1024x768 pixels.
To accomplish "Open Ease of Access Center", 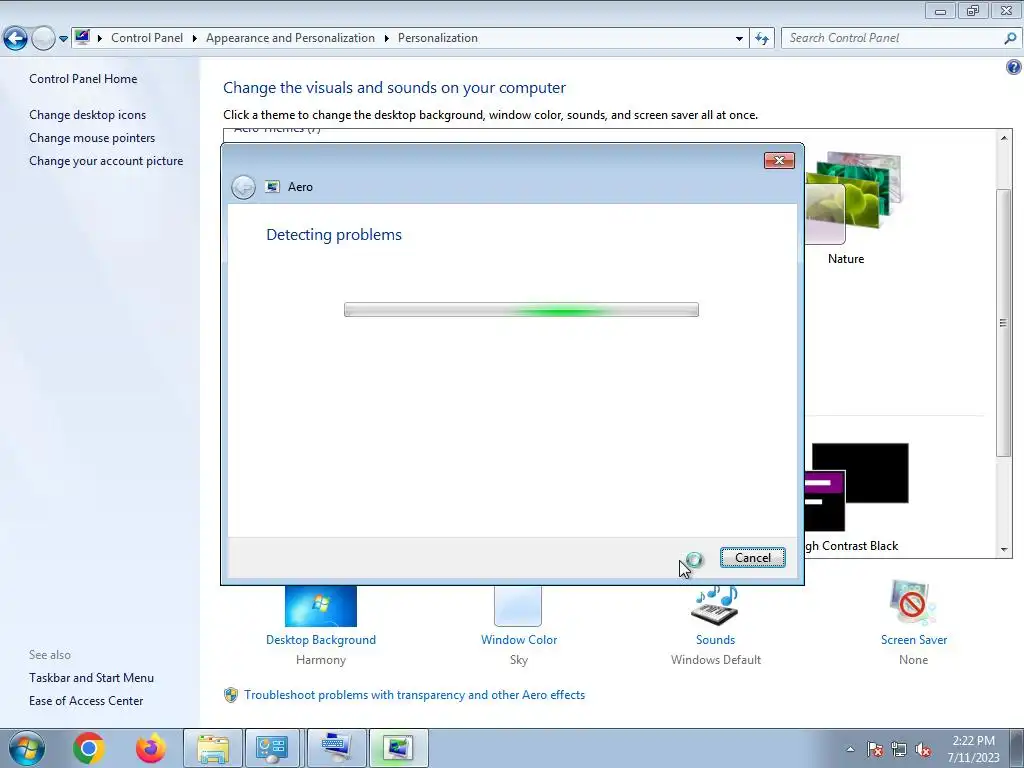I will pyautogui.click(x=86, y=701).
